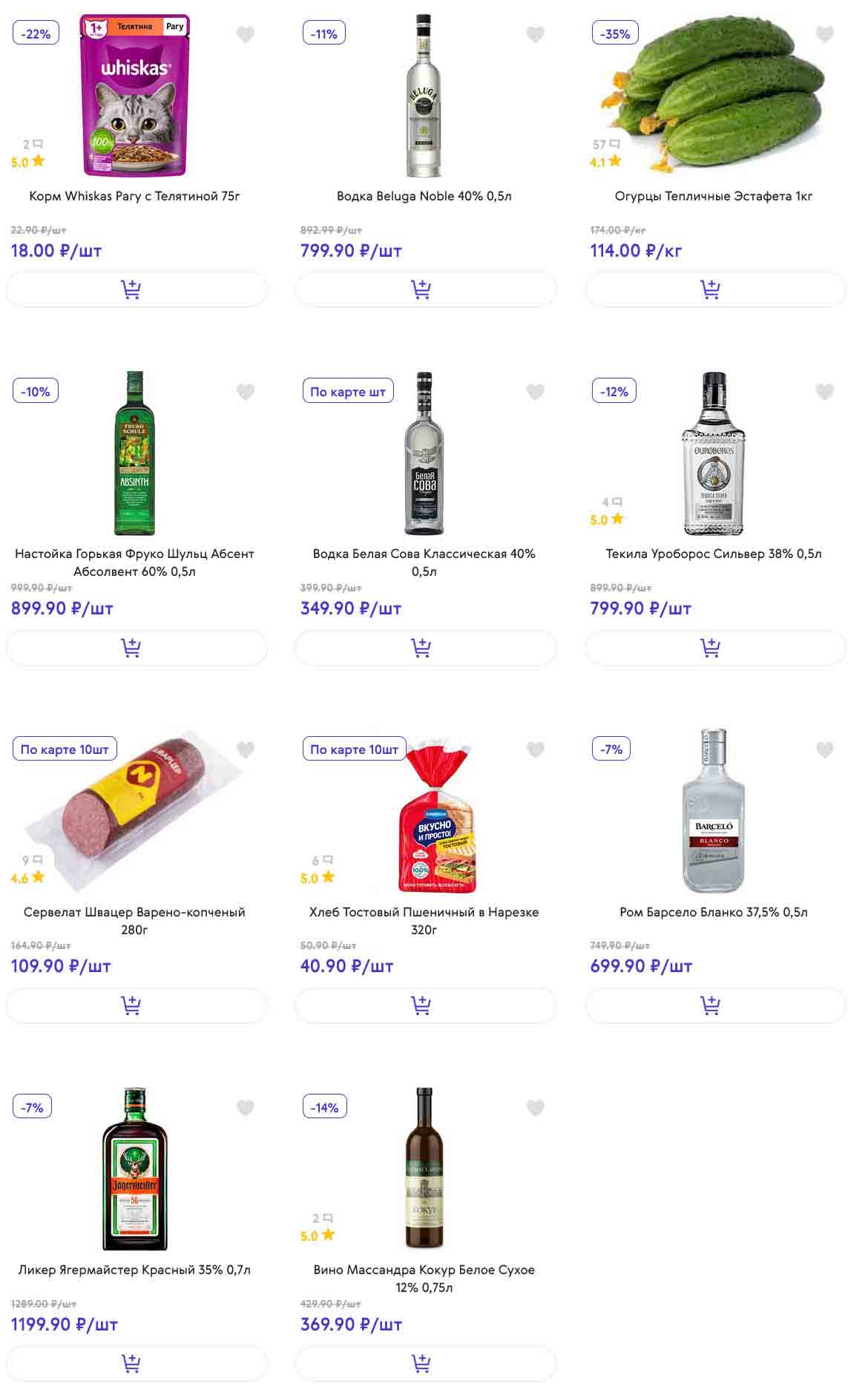Viewport: 868px width, 1398px height.
Task: Toggle favorite heart on Уроборос tequila
Action: (825, 392)
